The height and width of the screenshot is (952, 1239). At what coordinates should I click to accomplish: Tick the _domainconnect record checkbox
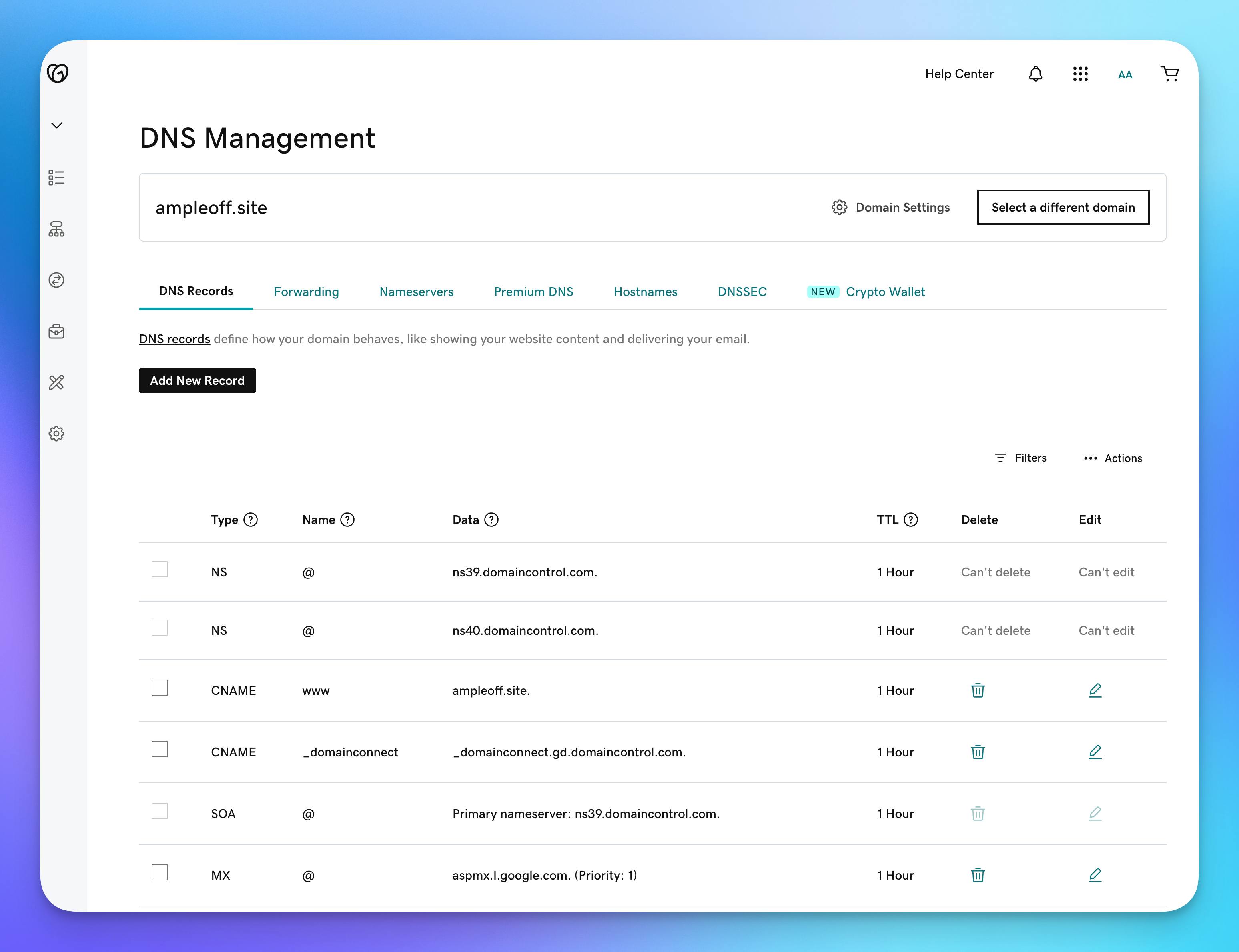[160, 750]
